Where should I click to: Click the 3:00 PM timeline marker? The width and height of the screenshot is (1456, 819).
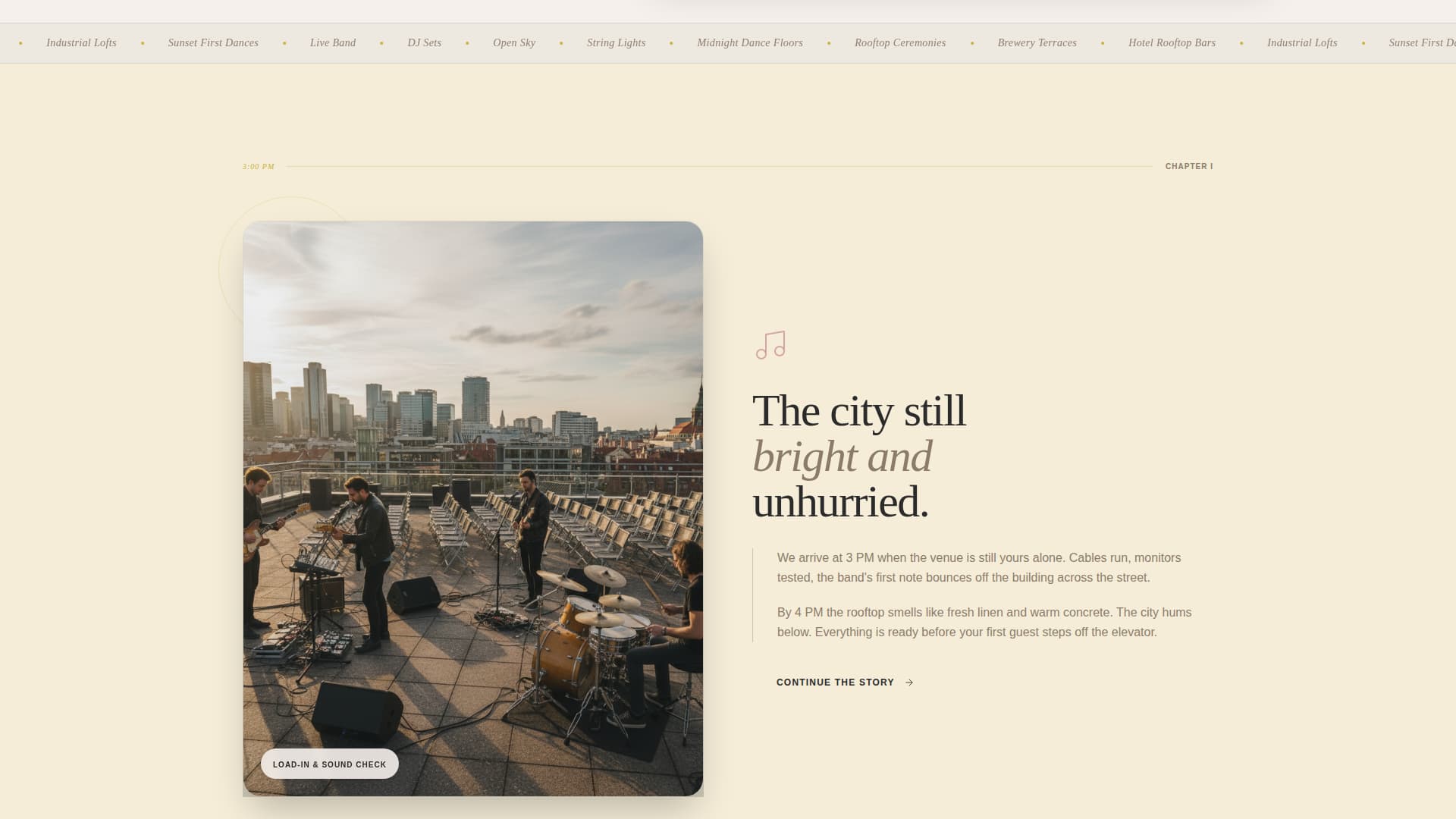click(258, 165)
